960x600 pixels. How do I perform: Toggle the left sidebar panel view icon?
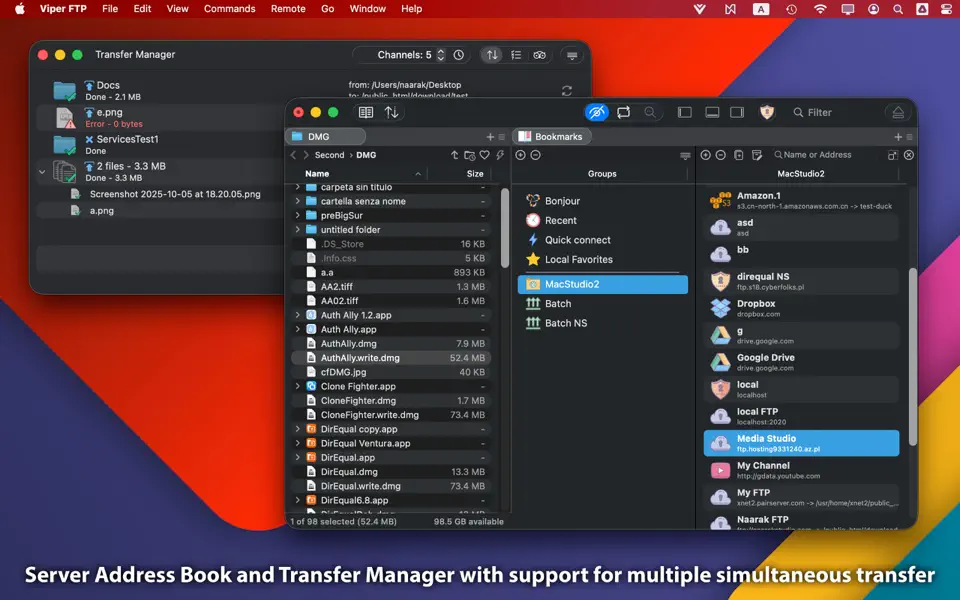[x=686, y=112]
